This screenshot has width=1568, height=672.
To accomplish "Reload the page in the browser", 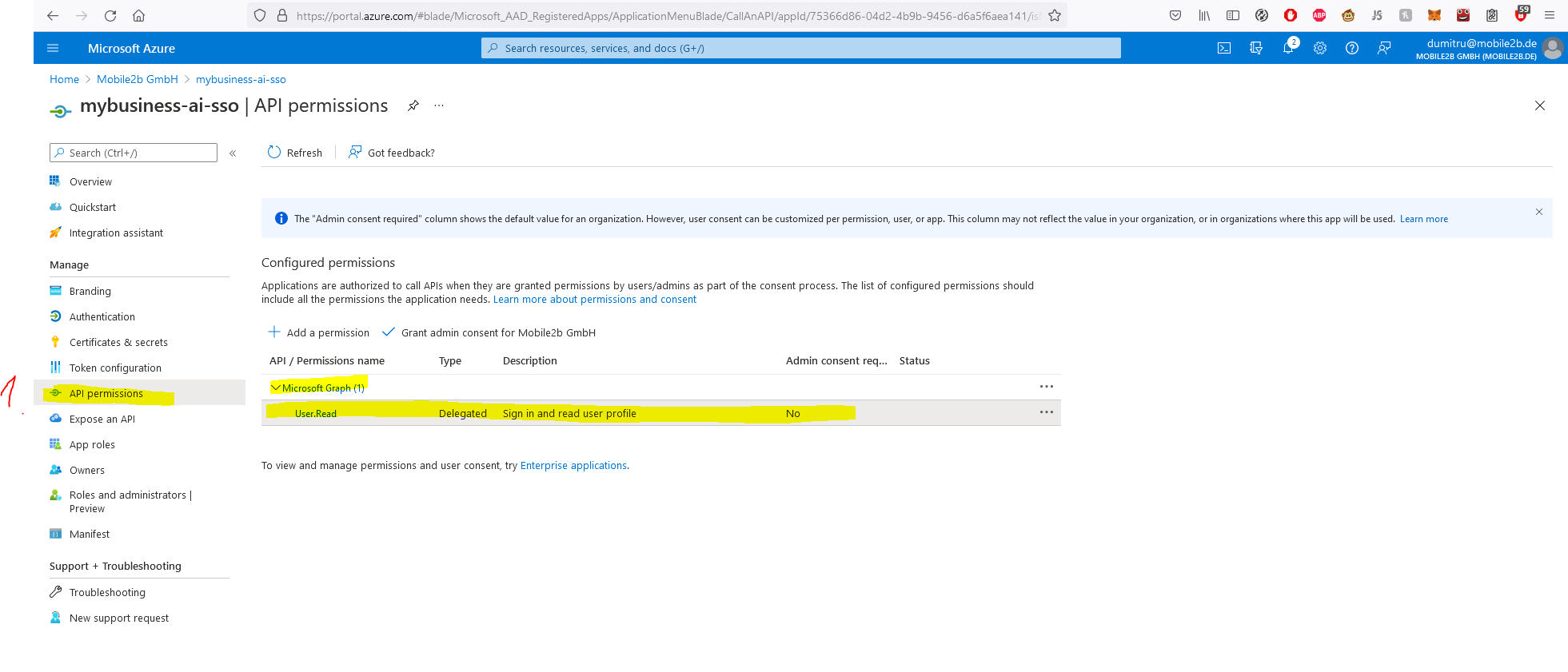I will click(x=110, y=15).
